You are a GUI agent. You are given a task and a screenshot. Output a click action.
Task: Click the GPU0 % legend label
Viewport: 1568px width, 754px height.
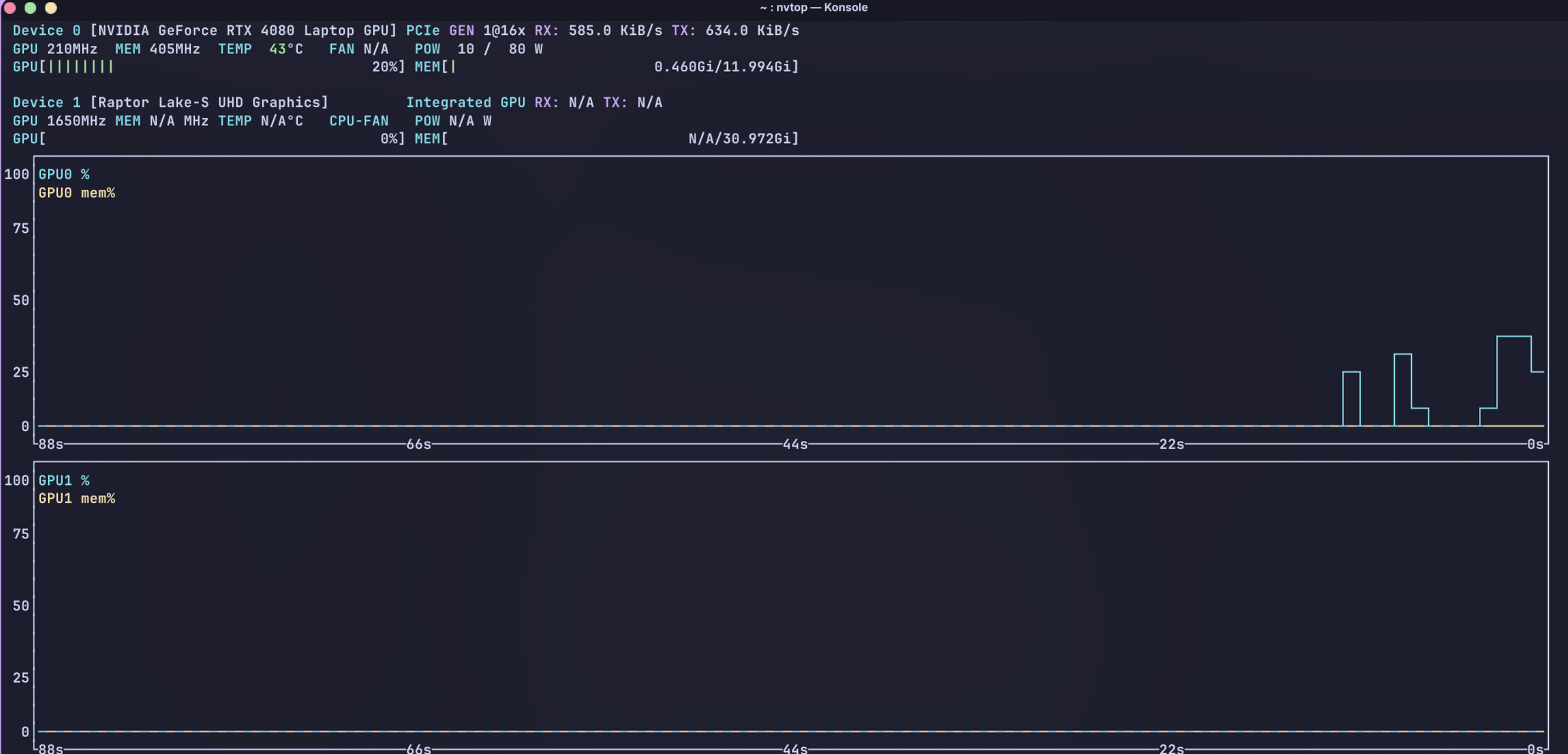pos(64,175)
